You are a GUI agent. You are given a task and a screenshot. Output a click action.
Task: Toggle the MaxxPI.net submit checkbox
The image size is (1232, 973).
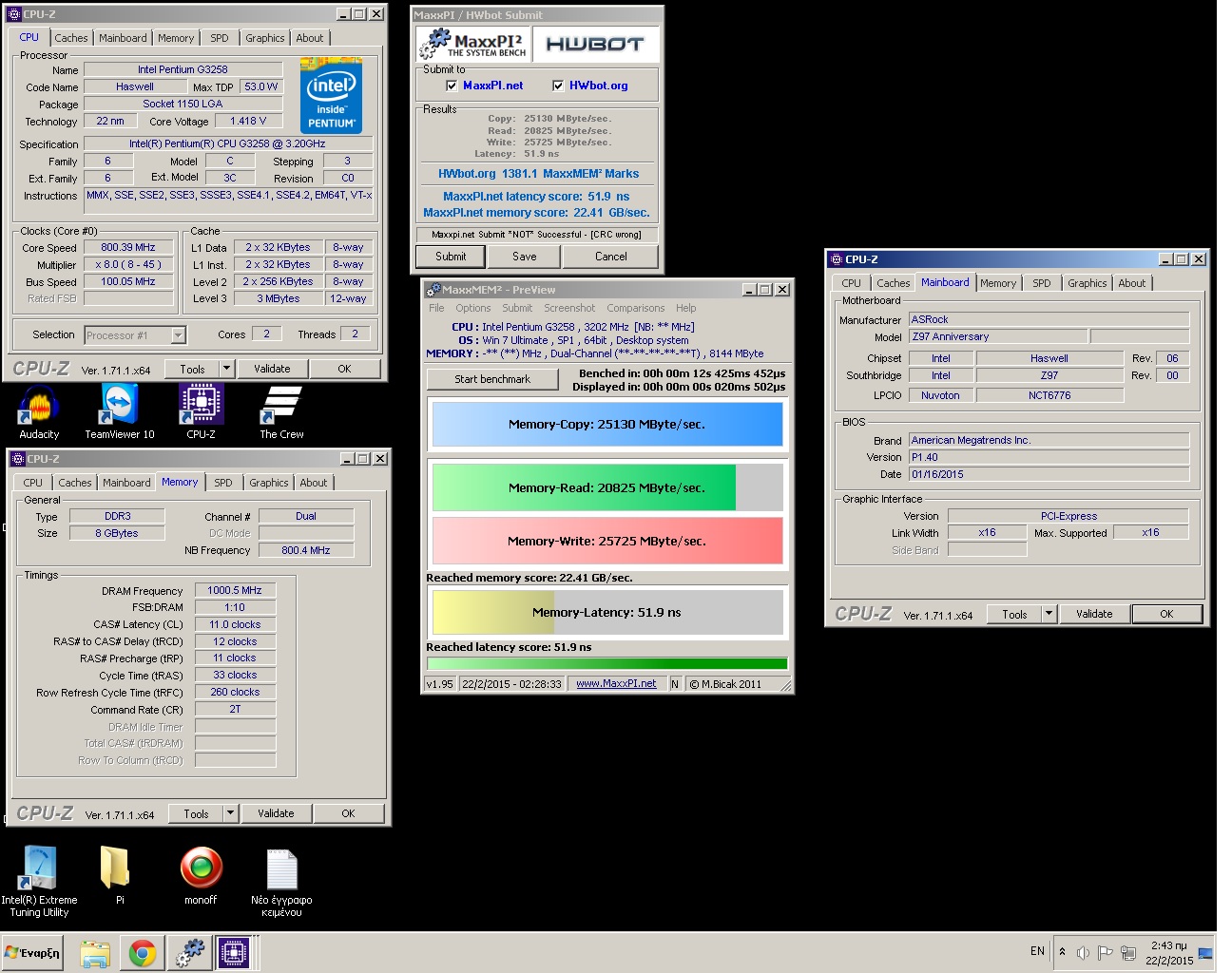[x=452, y=86]
